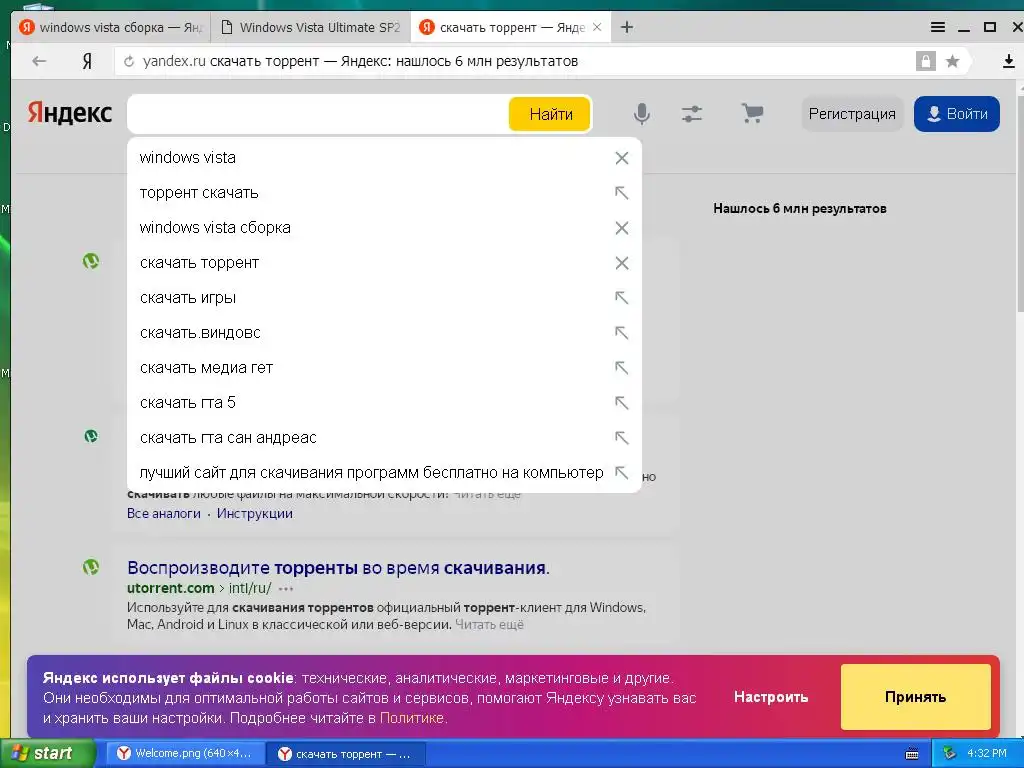Open keyboard icon in system tray
Image resolution: width=1024 pixels, height=768 pixels.
point(912,754)
